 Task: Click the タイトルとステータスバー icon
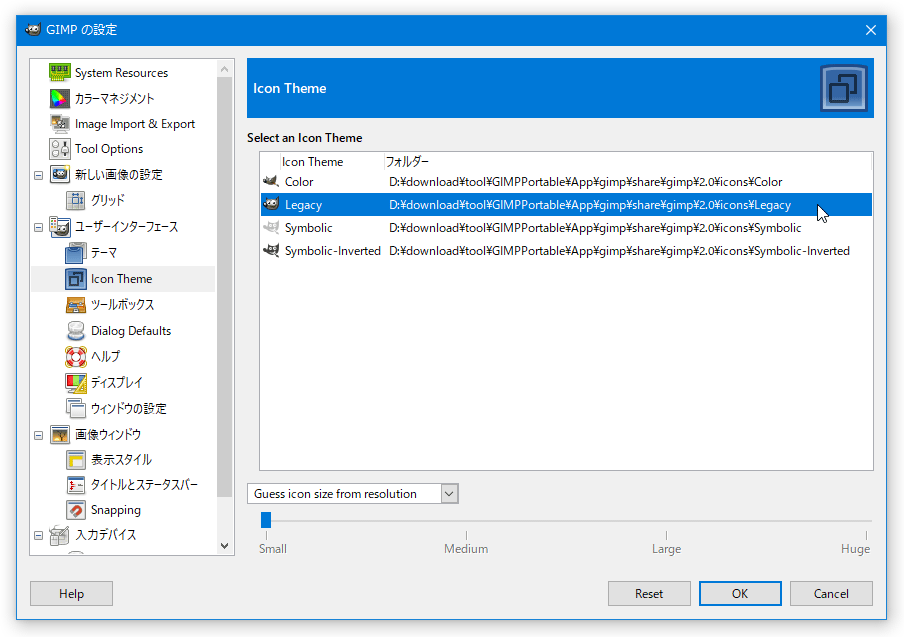76,485
